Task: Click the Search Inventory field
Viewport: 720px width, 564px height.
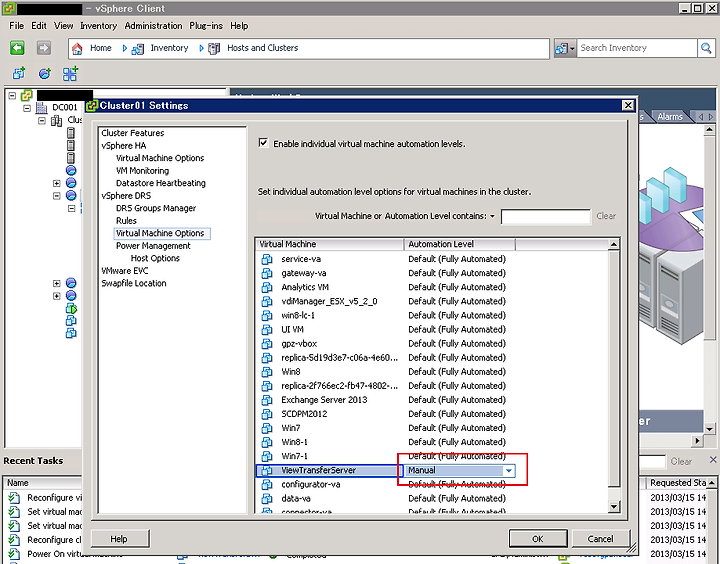Action: point(636,48)
